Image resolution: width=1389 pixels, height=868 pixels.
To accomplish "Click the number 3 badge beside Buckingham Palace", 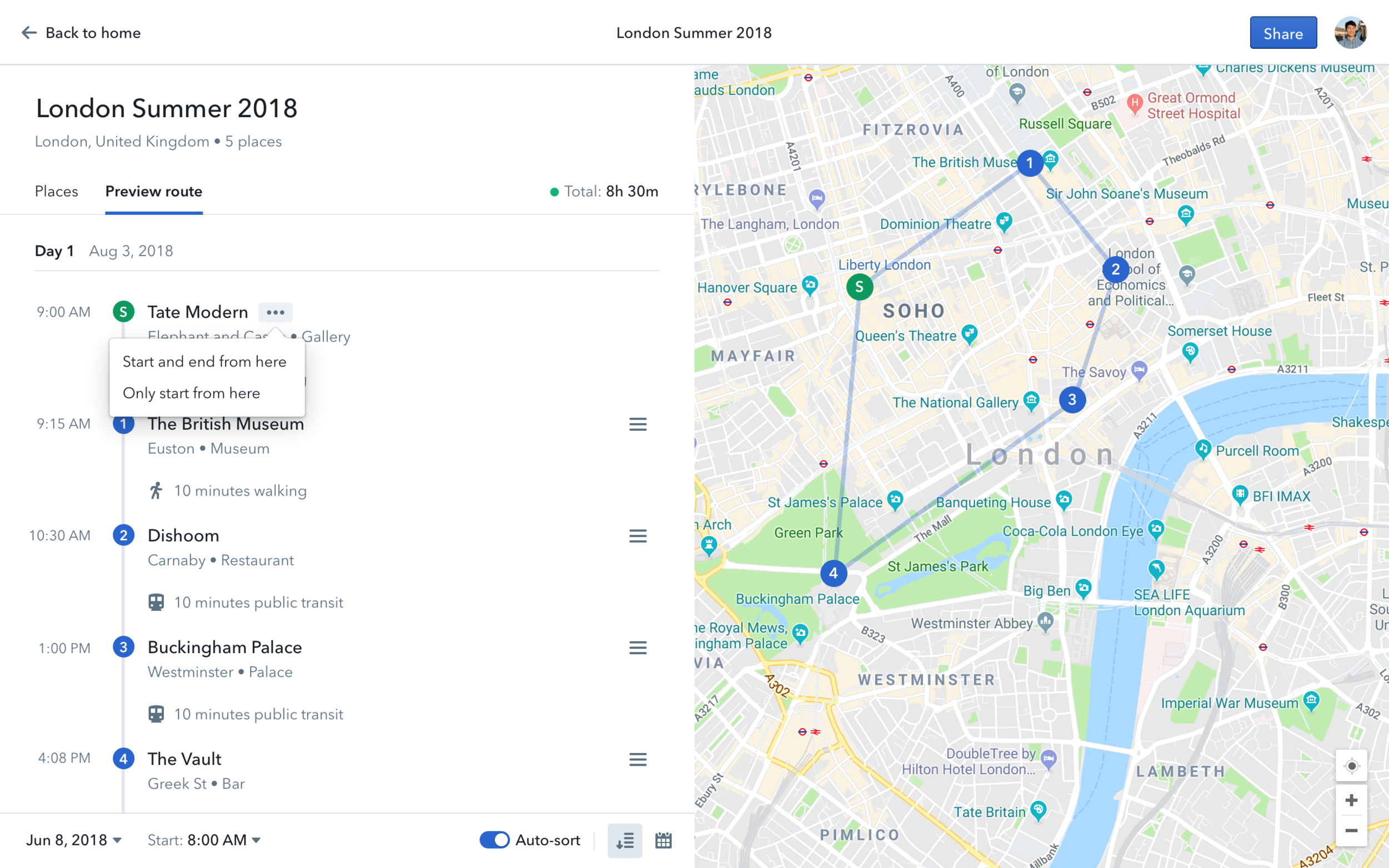I will click(123, 647).
